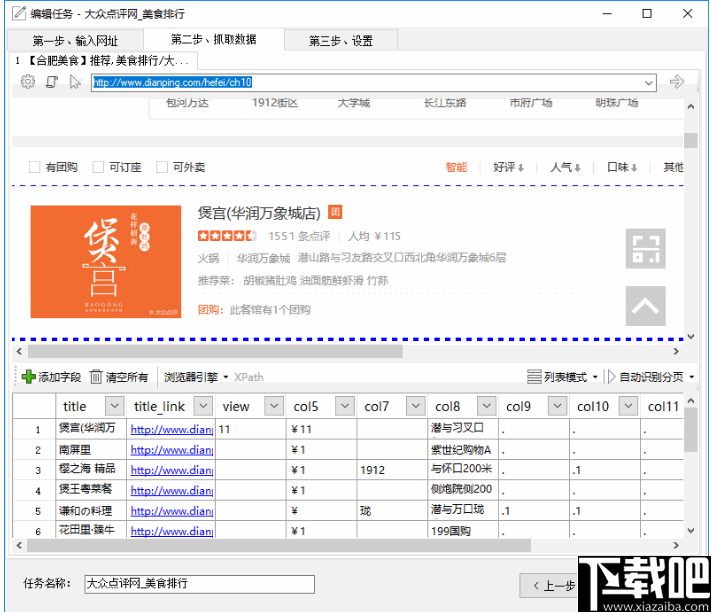Viewport: 713px width, 612px height.
Task: Click the web view horizontal scrollbar thumb
Action: point(215,351)
